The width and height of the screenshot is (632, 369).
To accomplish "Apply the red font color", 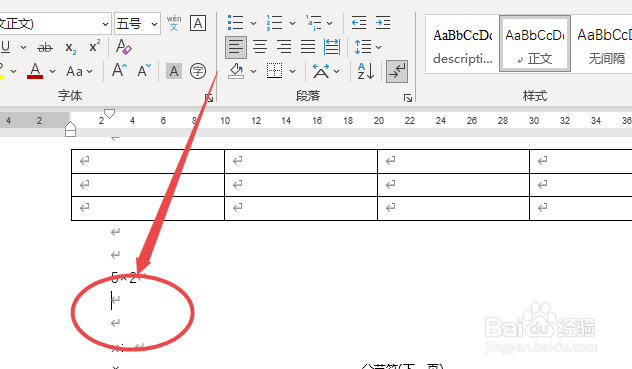I will [35, 71].
